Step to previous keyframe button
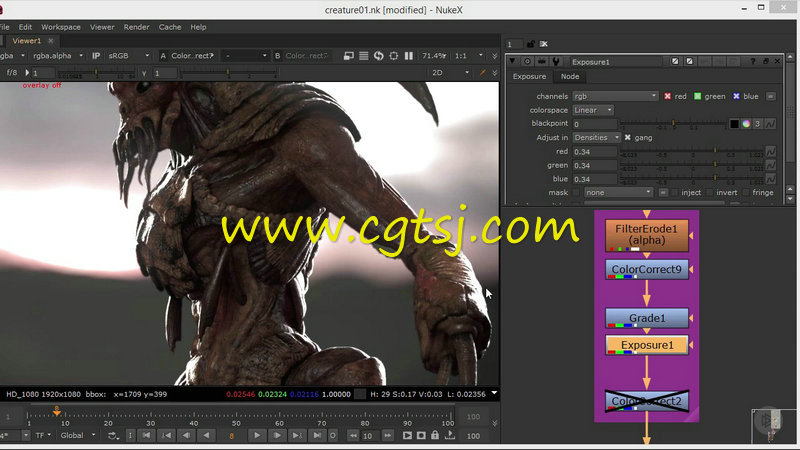800x450 pixels. 167,436
